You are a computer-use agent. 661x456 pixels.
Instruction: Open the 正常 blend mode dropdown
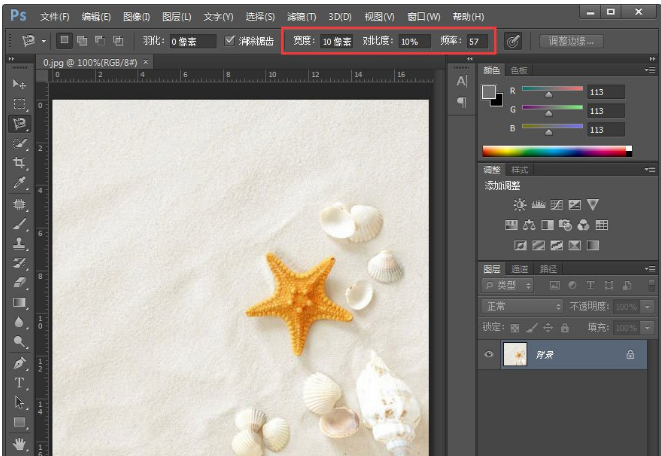click(522, 306)
